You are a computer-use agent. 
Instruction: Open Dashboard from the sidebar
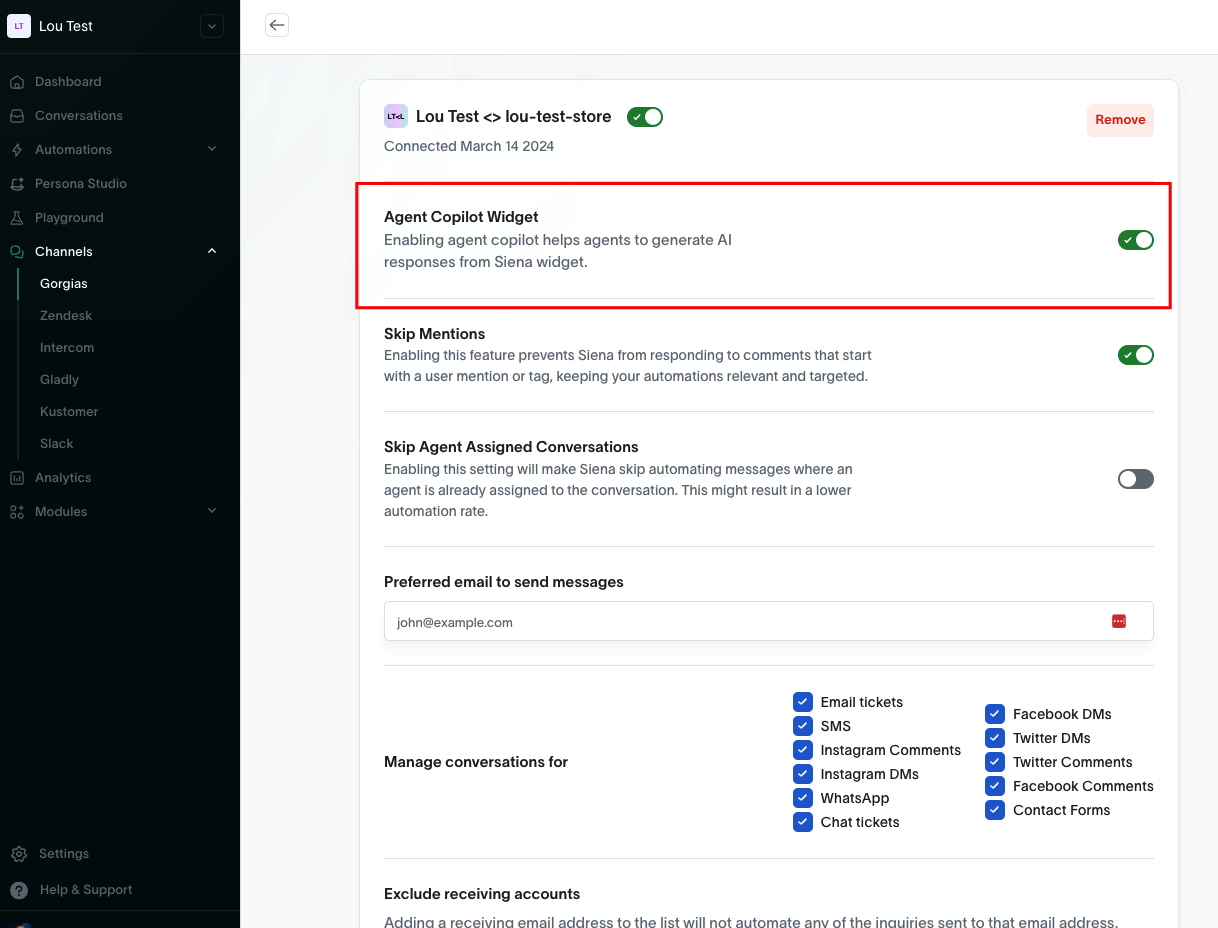click(68, 82)
